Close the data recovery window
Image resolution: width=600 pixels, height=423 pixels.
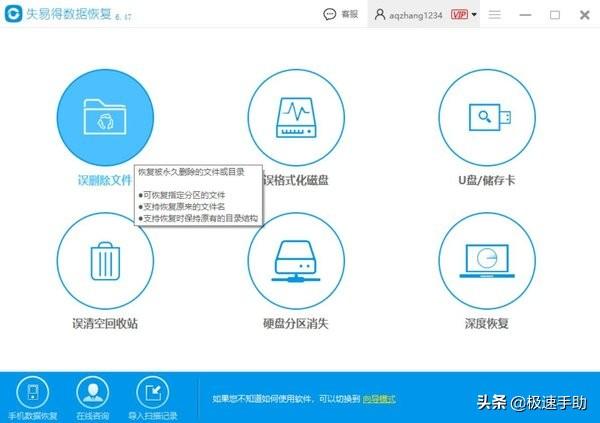point(585,15)
